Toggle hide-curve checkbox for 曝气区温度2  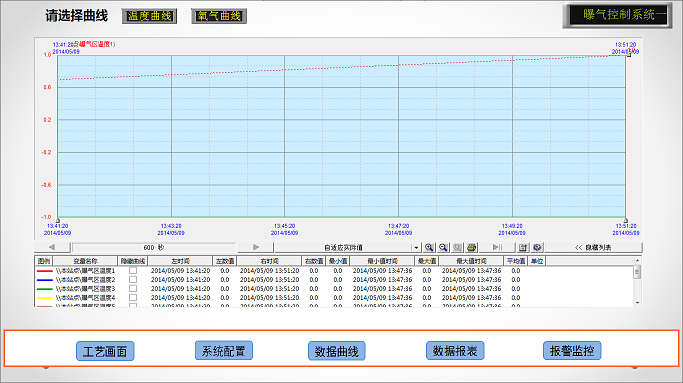pos(133,280)
